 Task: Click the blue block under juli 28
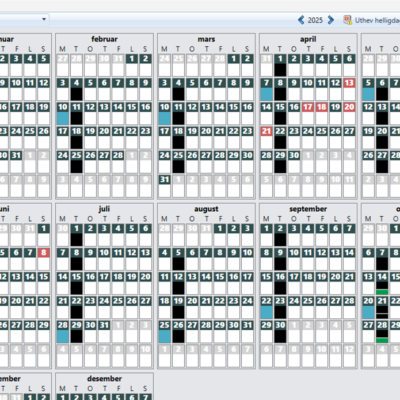(63, 336)
